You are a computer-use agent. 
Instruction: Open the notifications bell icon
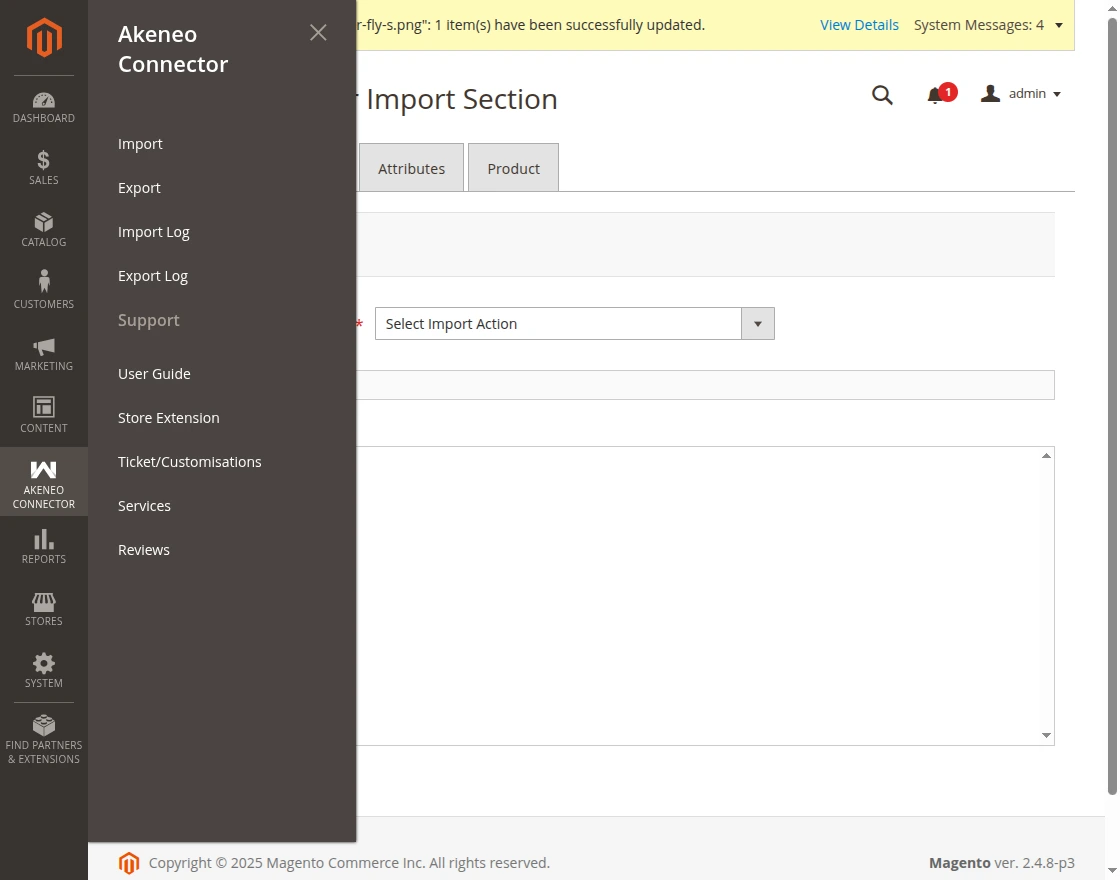(935, 95)
